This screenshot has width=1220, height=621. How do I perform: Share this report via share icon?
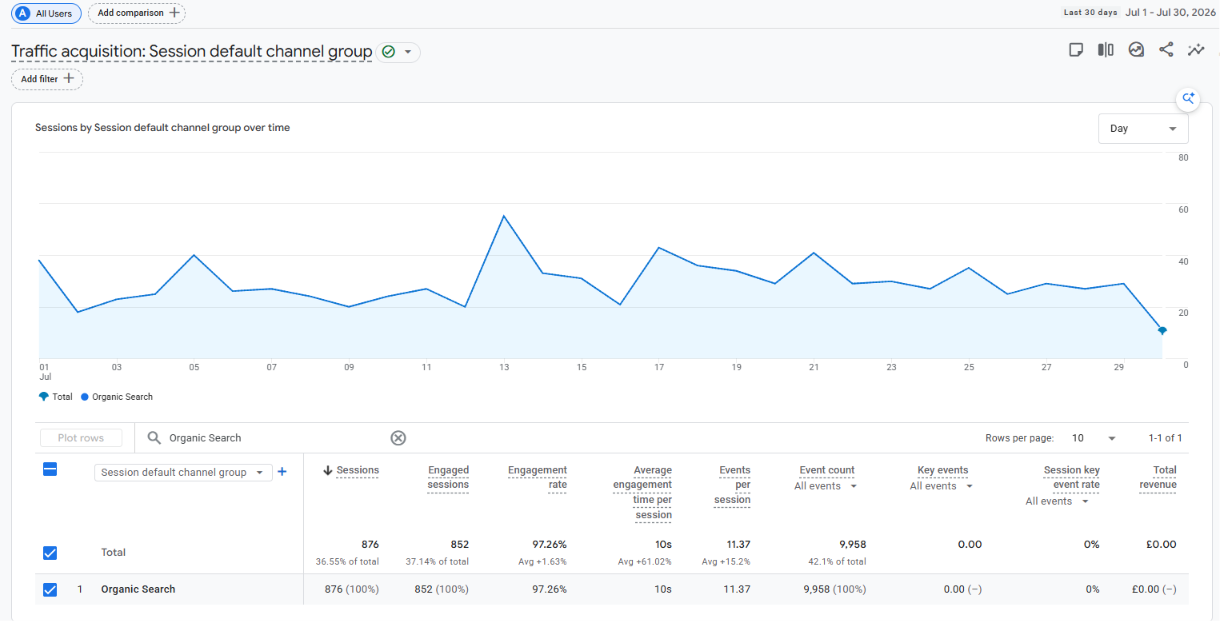1166,50
